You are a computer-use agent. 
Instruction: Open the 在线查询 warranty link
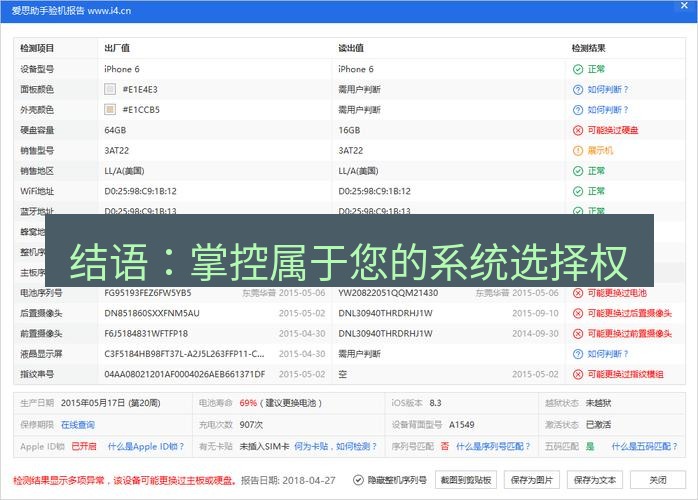78,425
